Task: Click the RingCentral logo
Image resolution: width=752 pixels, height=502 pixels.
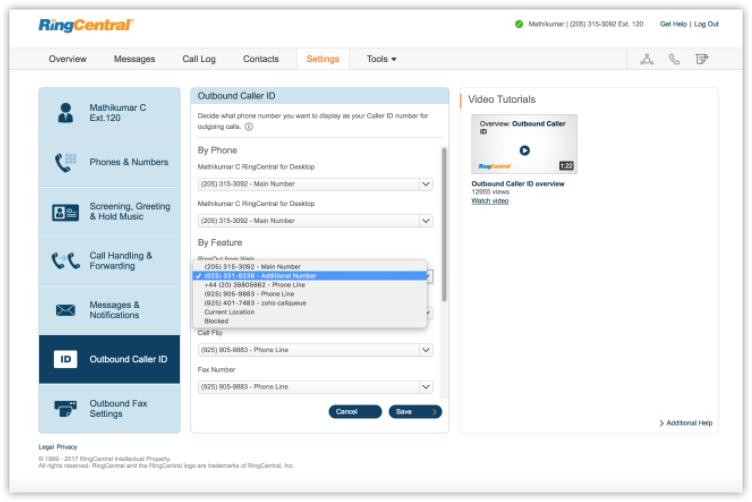Action: (86, 25)
